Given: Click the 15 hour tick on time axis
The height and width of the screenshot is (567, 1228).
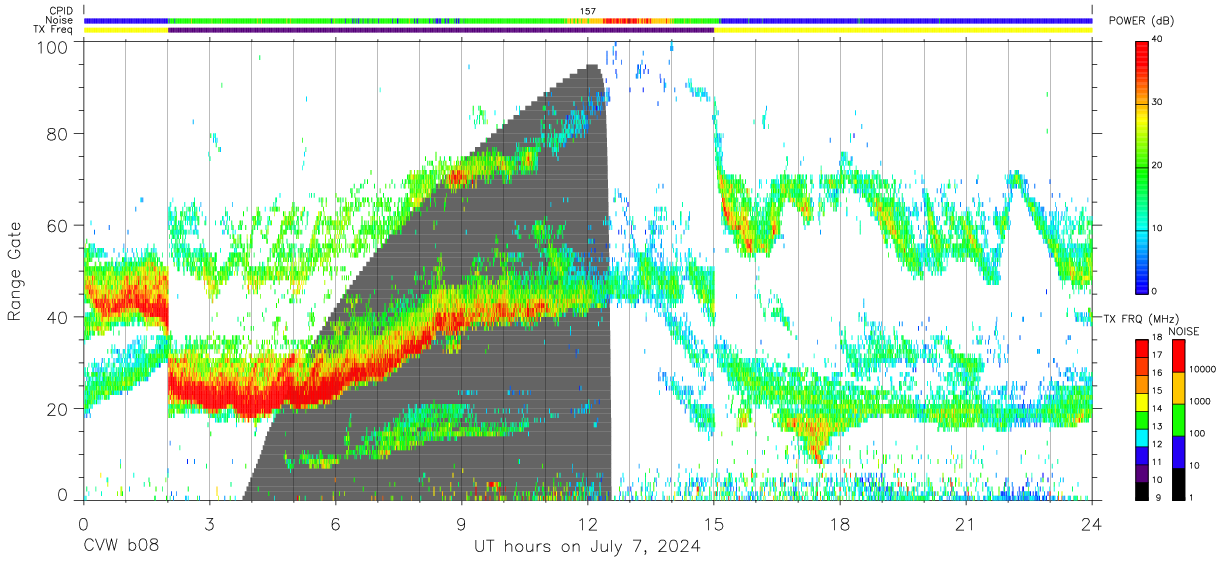Looking at the screenshot, I should tap(714, 525).
